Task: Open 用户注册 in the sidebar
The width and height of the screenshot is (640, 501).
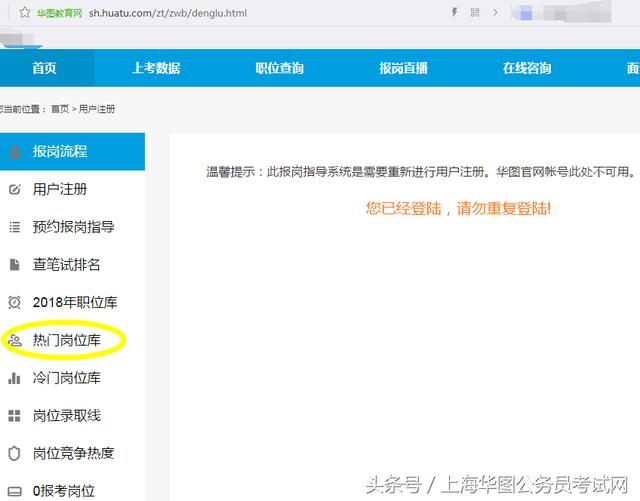Action: [60, 189]
